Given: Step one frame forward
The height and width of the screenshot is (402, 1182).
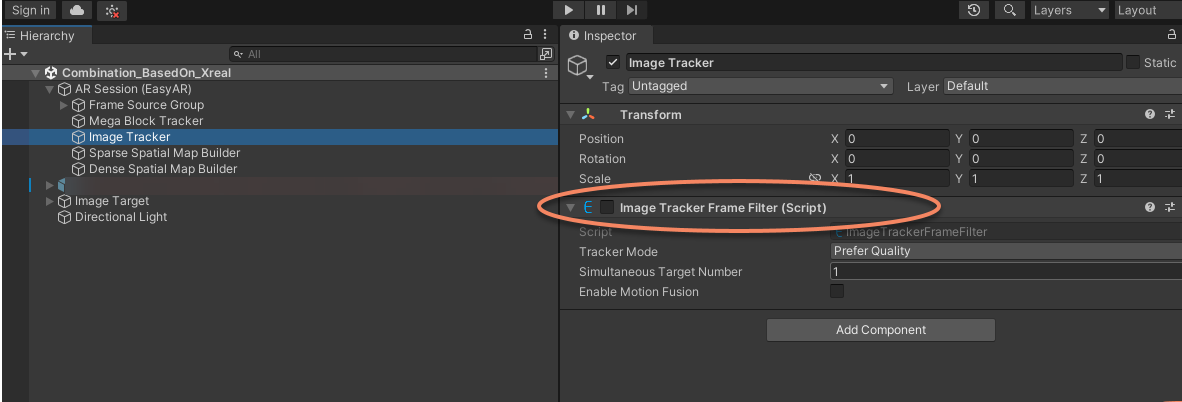Looking at the screenshot, I should coord(632,10).
